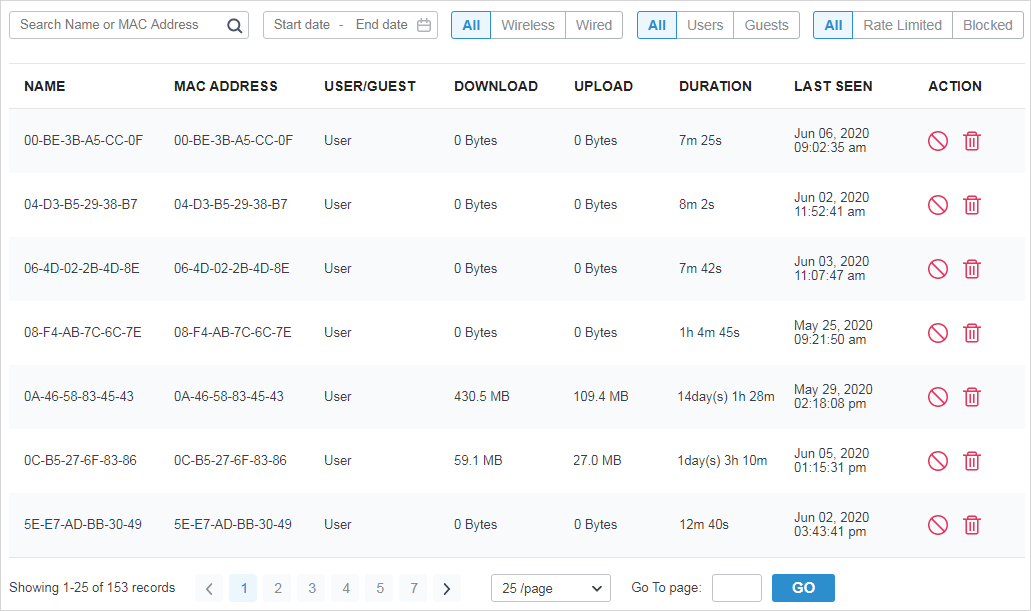Delete client 08-F4-AB-7C-6C-7E record

(972, 333)
